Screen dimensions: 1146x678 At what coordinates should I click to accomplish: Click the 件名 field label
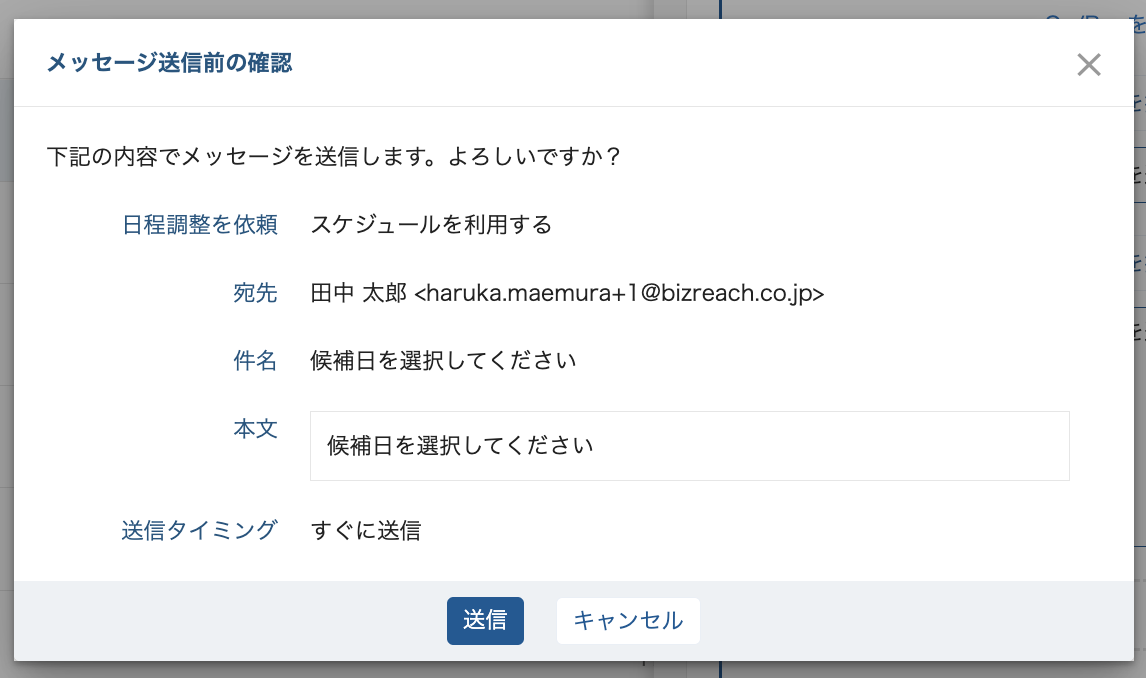pos(255,361)
